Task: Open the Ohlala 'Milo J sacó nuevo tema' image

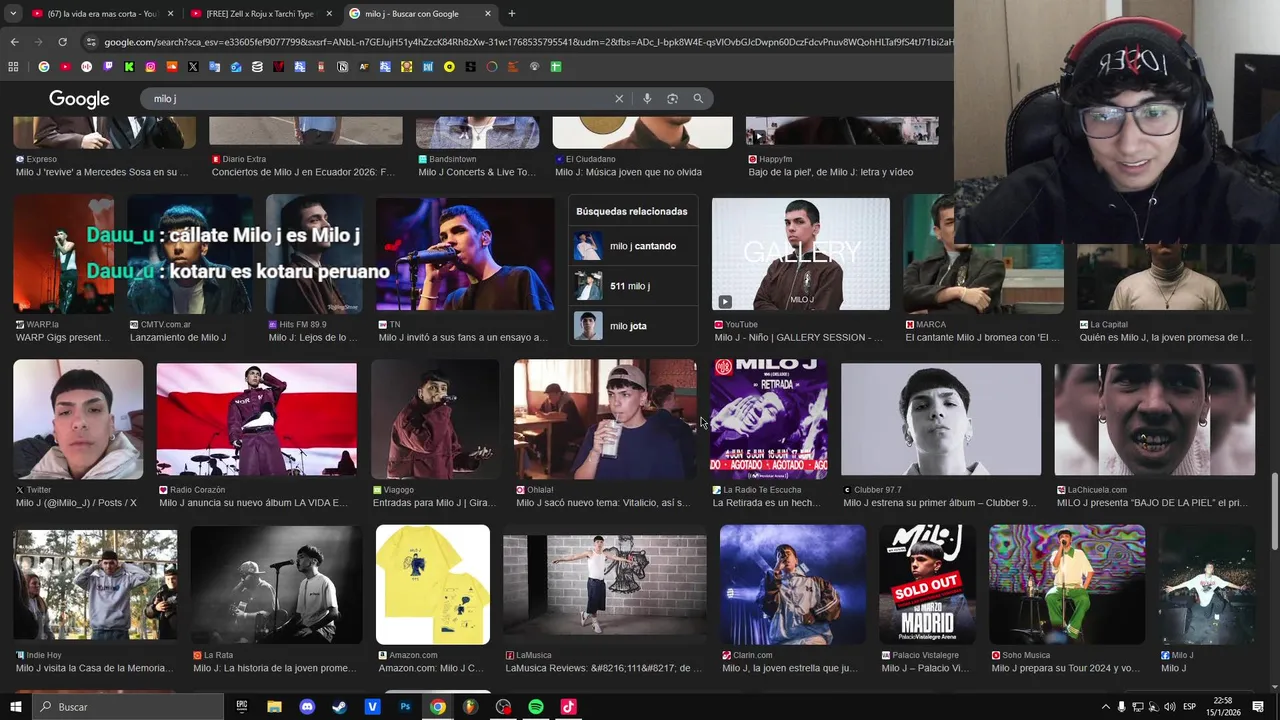Action: (x=605, y=419)
